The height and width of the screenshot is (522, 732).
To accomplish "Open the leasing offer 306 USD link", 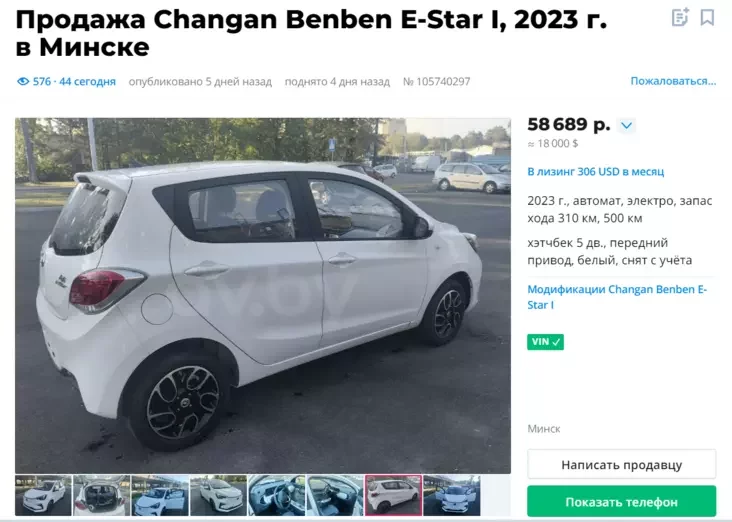I will pyautogui.click(x=596, y=171).
